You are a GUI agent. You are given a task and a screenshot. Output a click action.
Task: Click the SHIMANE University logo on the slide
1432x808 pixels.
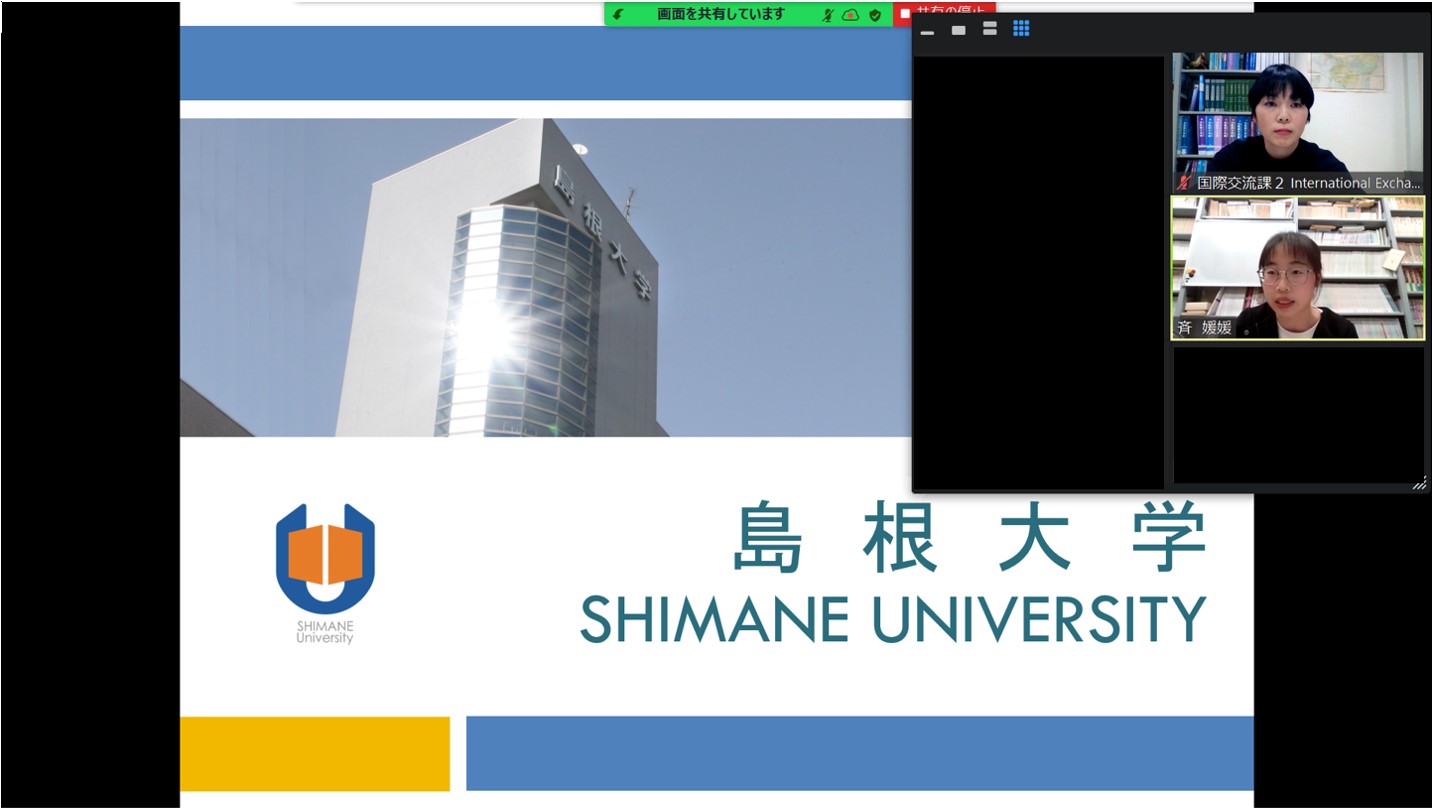coord(325,573)
